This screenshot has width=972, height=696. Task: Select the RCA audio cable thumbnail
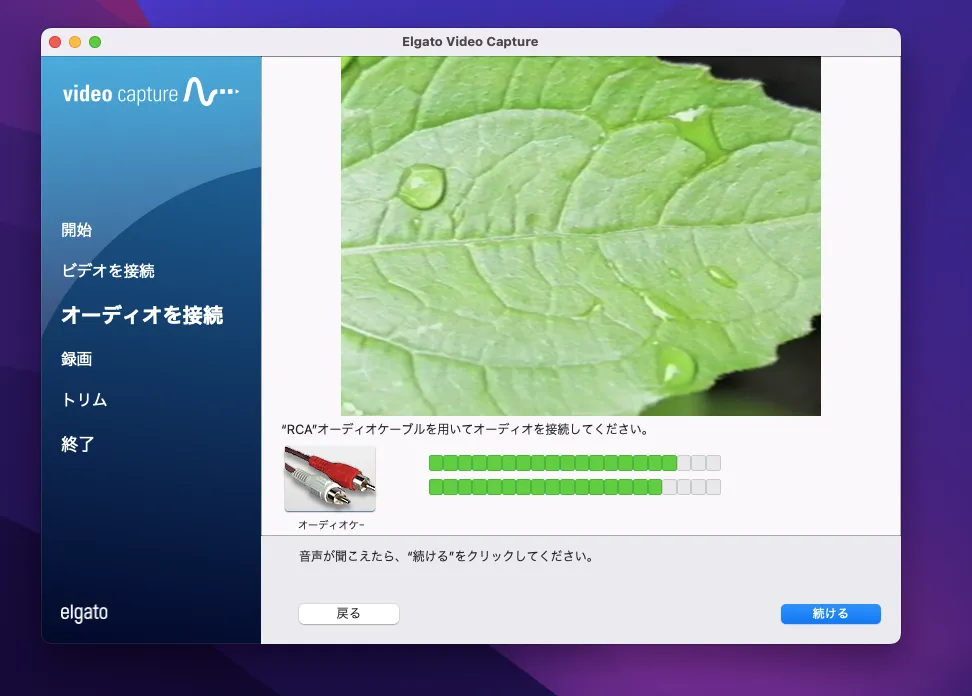[x=330, y=478]
